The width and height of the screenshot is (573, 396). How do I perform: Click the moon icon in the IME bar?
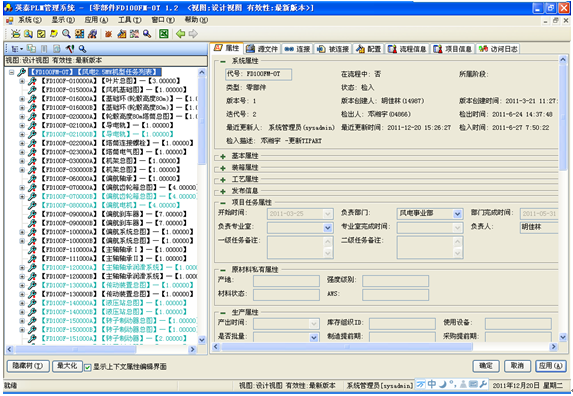click(443, 384)
